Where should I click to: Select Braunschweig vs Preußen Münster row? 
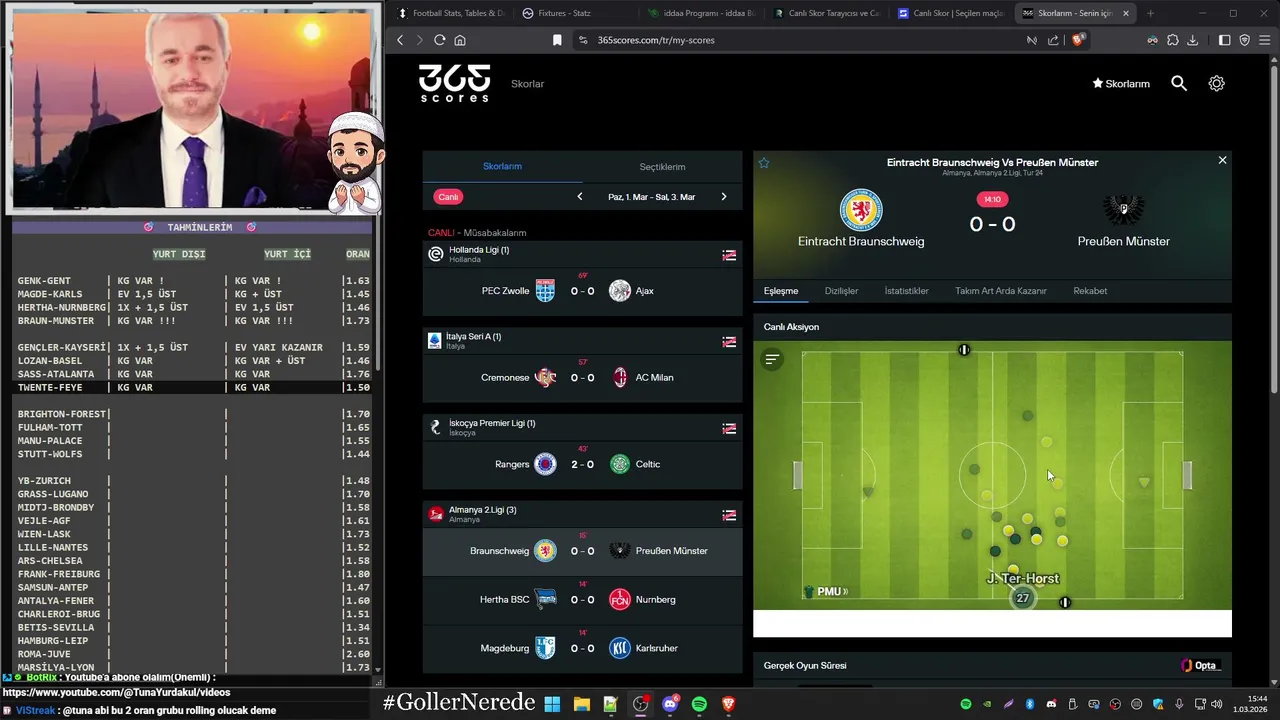click(582, 551)
